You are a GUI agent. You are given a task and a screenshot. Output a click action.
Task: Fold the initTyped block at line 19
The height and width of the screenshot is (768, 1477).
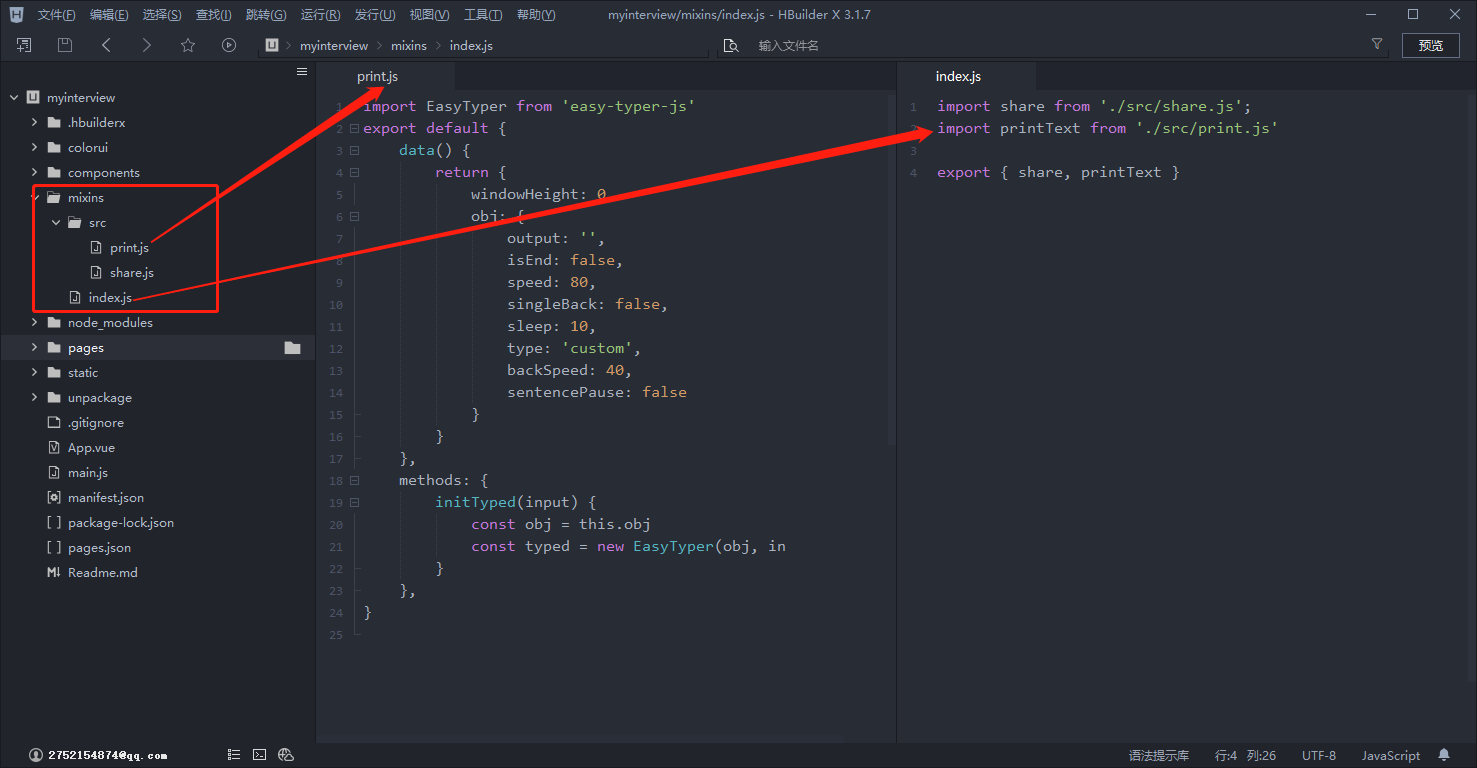click(x=354, y=503)
